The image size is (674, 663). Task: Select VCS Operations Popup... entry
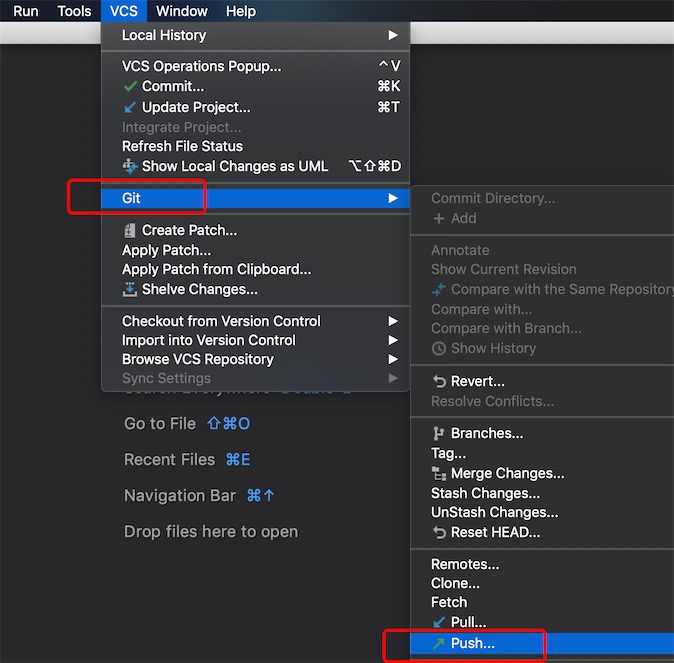pyautogui.click(x=255, y=66)
